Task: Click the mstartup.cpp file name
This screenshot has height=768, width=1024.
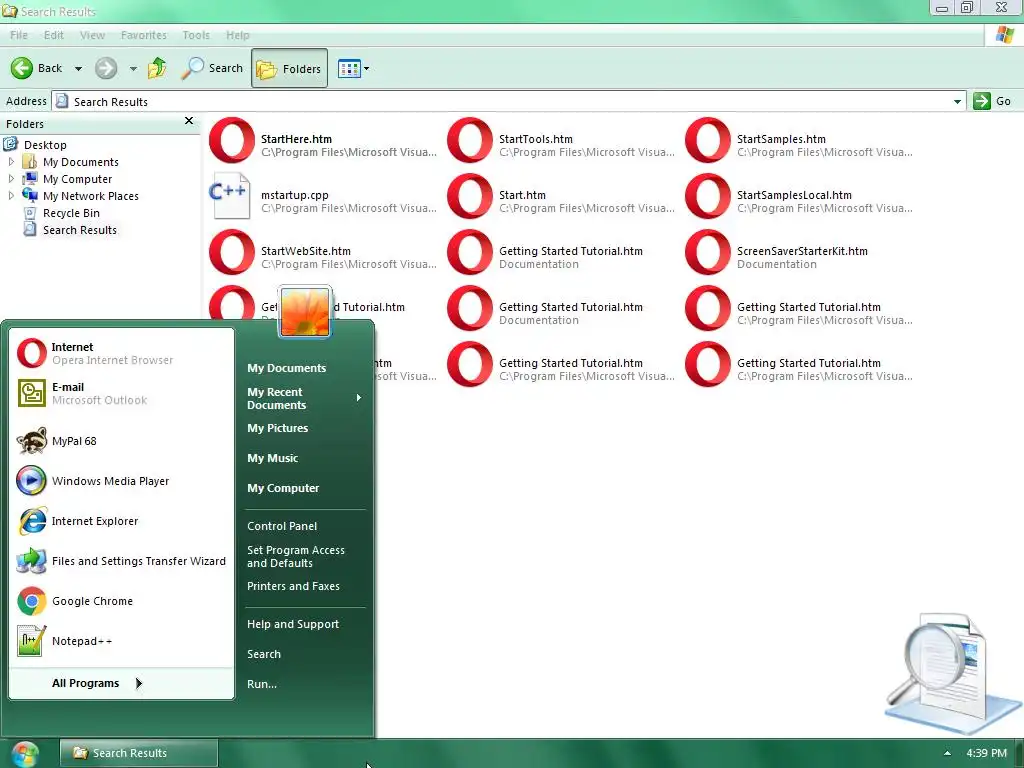Action: pyautogui.click(x=295, y=195)
